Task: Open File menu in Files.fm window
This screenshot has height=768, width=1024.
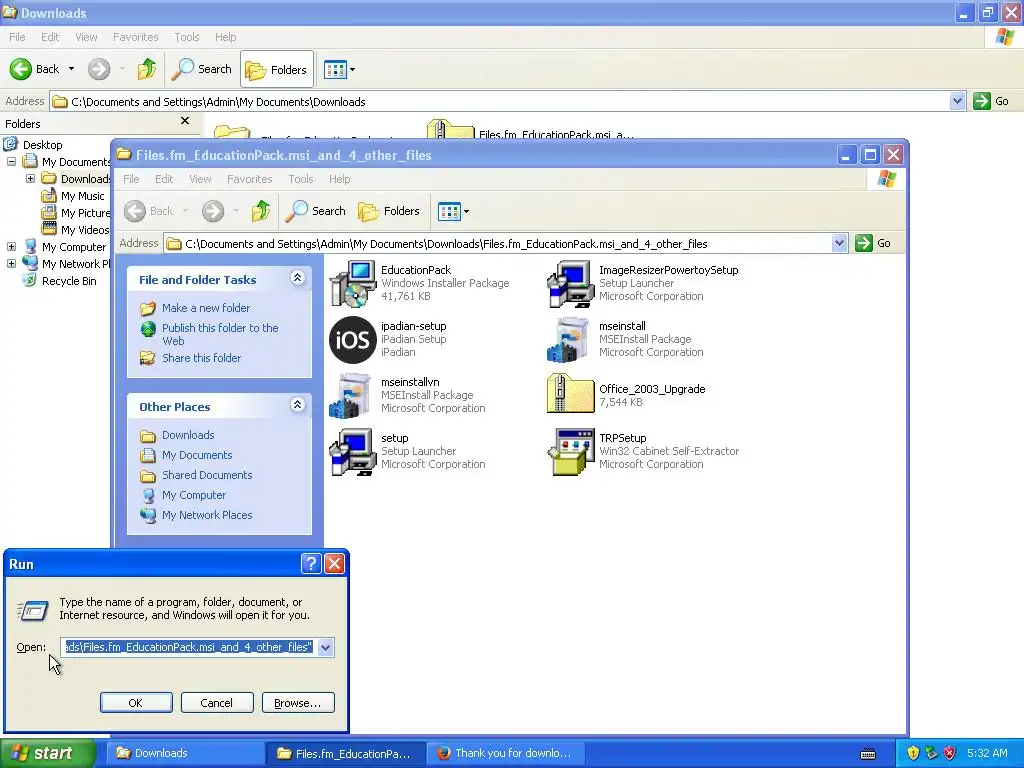Action: click(131, 179)
